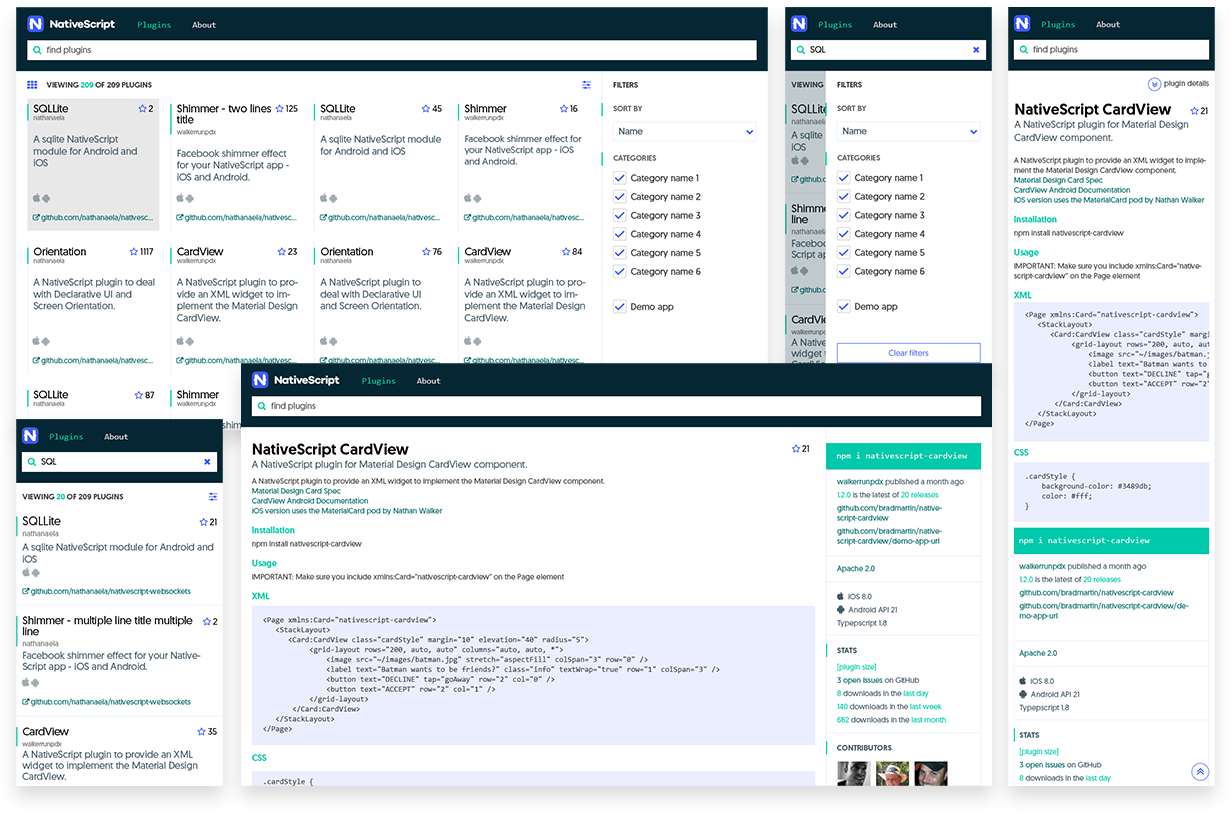Switch to grid view beside 'Viewing 209 of 209 plugins'
The height and width of the screenshot is (813, 1231).
(32, 85)
